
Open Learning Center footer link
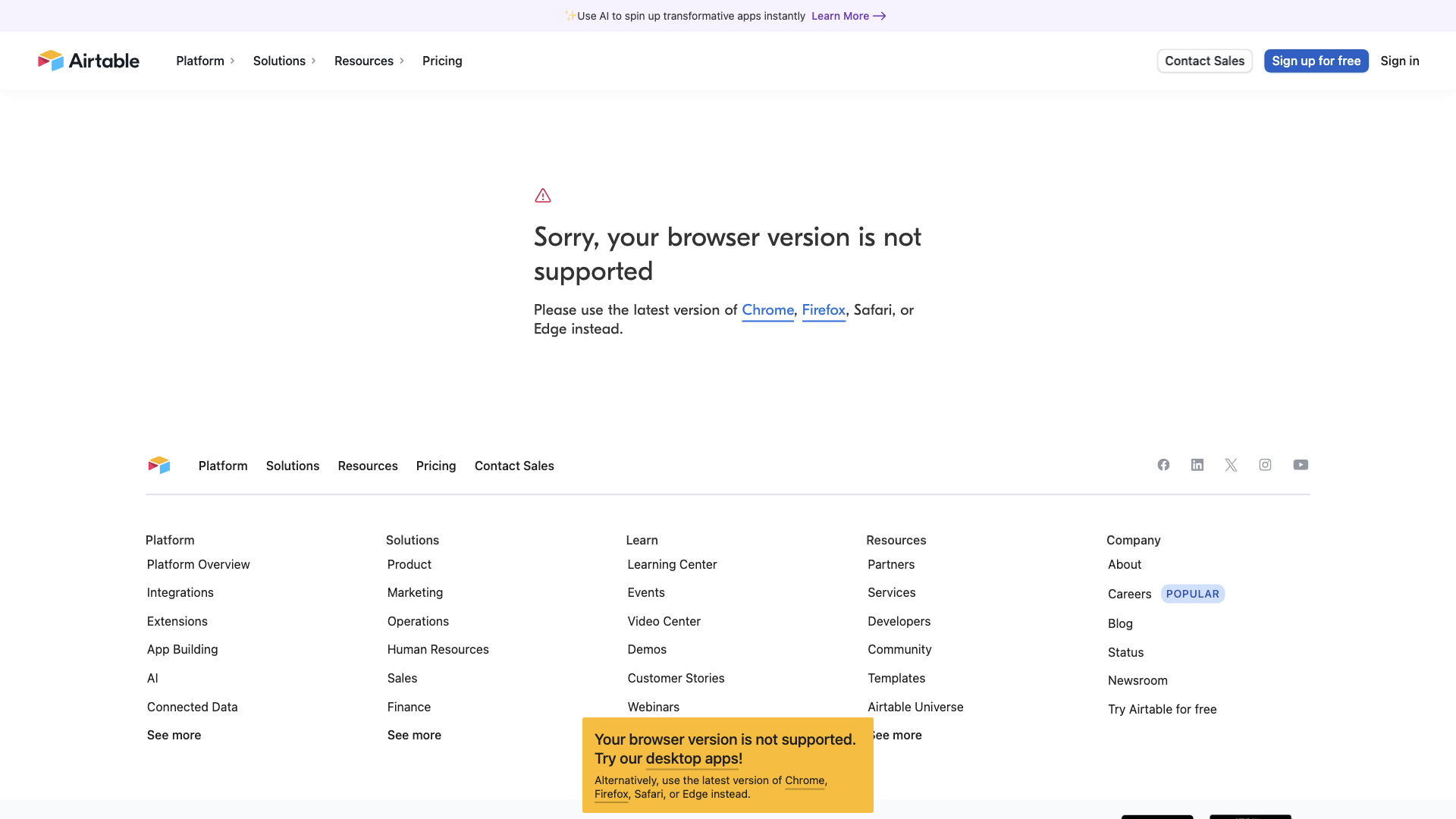click(x=672, y=564)
